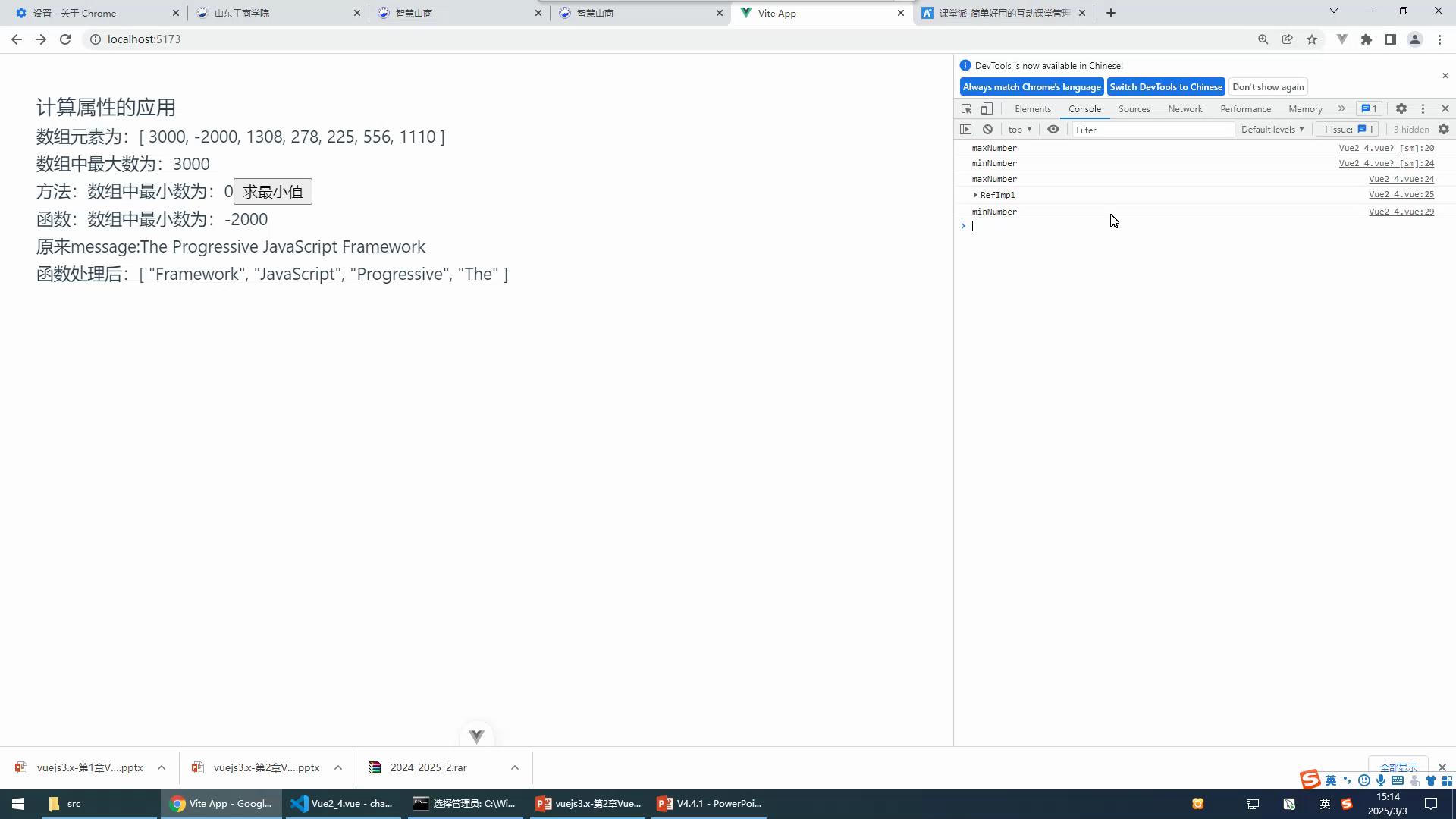Screen dimensions: 1456x819
Task: Toggle the device toolbar icon
Action: [x=987, y=109]
